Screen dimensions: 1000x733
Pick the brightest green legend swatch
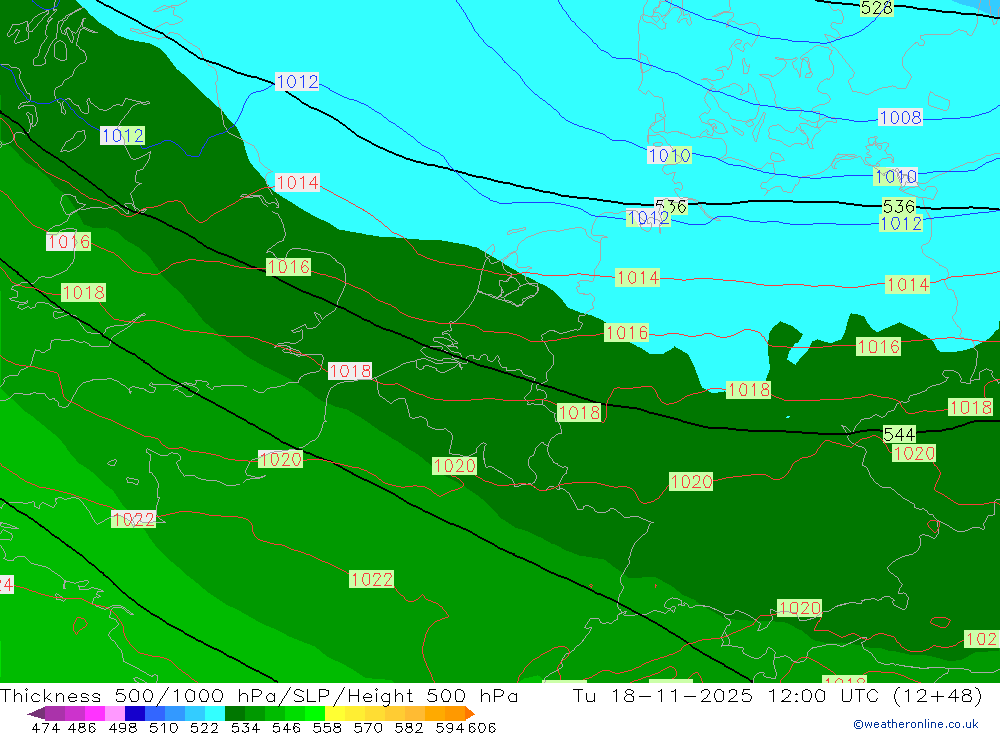[315, 713]
